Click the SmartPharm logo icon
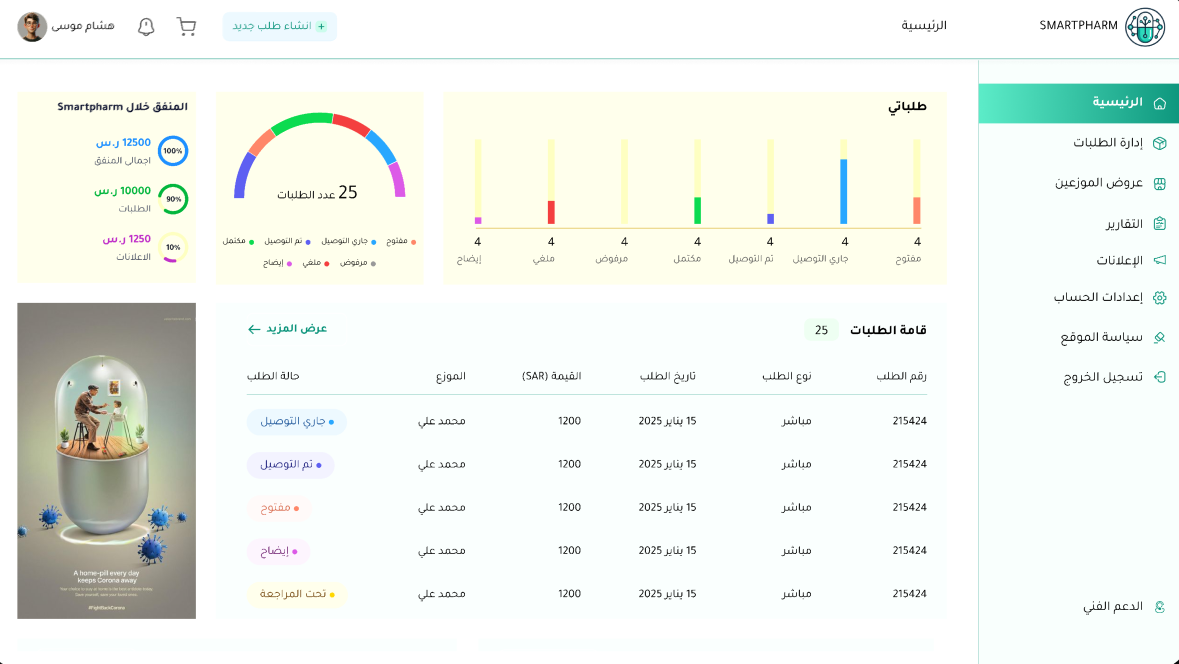 [1144, 27]
